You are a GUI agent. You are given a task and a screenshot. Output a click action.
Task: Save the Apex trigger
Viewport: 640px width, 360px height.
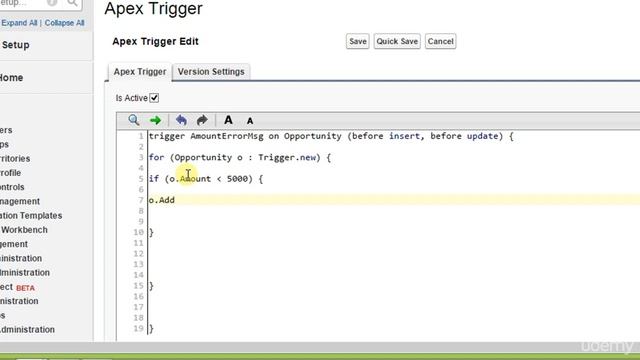[x=358, y=41]
